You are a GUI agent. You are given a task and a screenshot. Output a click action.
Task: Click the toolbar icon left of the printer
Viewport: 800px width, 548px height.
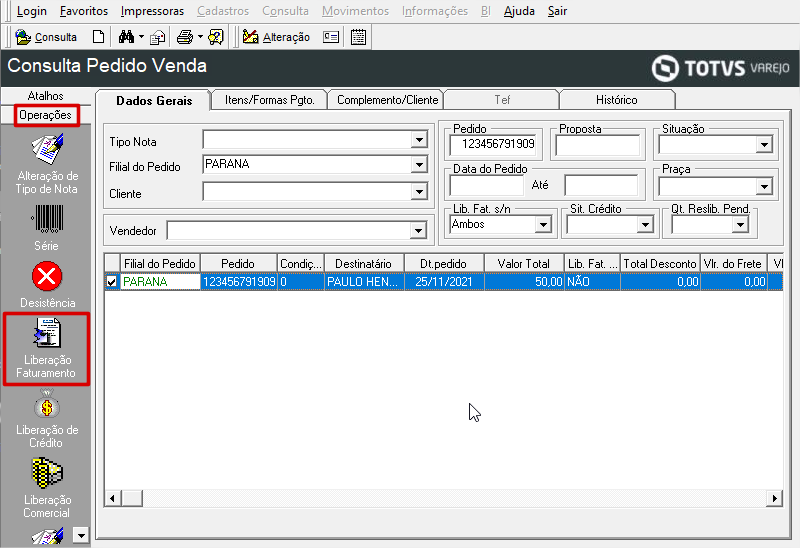pyautogui.click(x=158, y=37)
